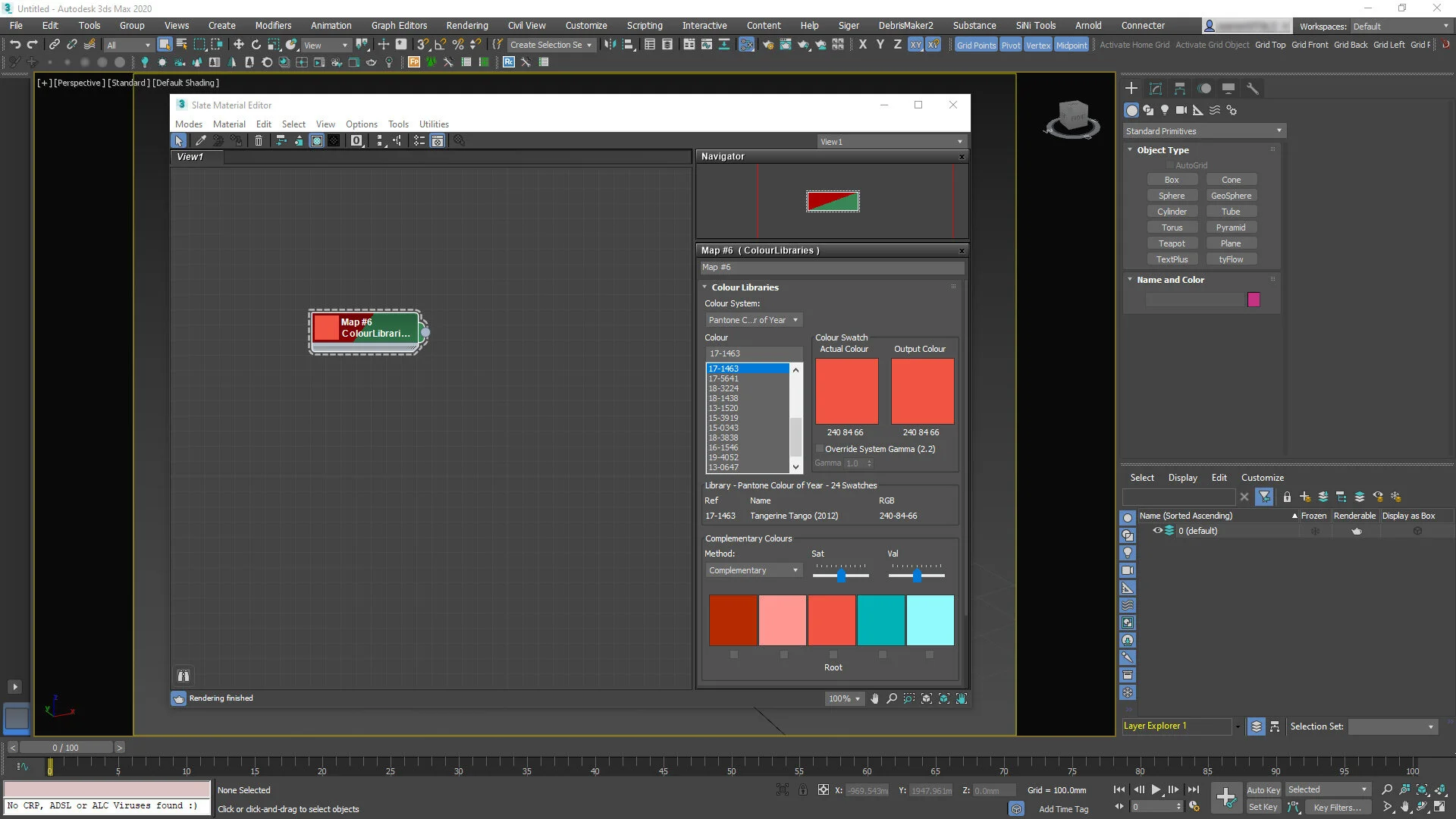
Task: Click the Zoom Extents icon in material editor
Action: coord(927,699)
